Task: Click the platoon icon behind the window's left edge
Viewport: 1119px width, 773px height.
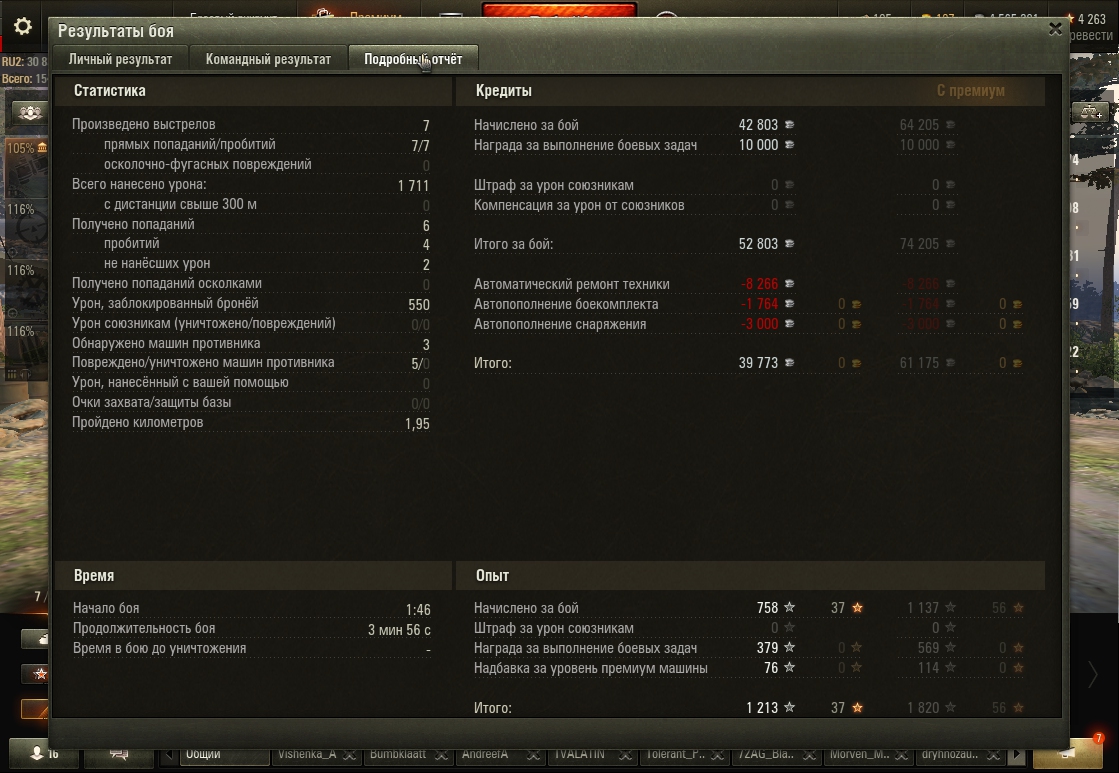Action: pos(29,113)
